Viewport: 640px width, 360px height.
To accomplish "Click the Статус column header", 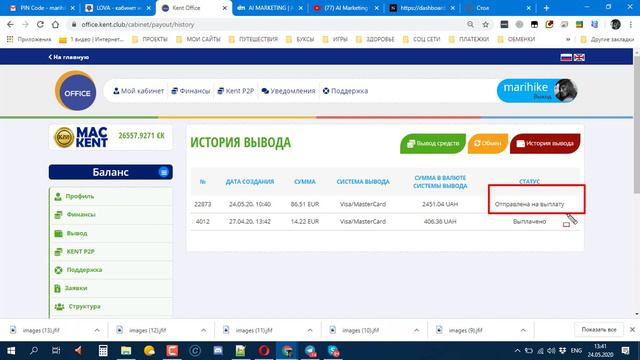I will 529,181.
